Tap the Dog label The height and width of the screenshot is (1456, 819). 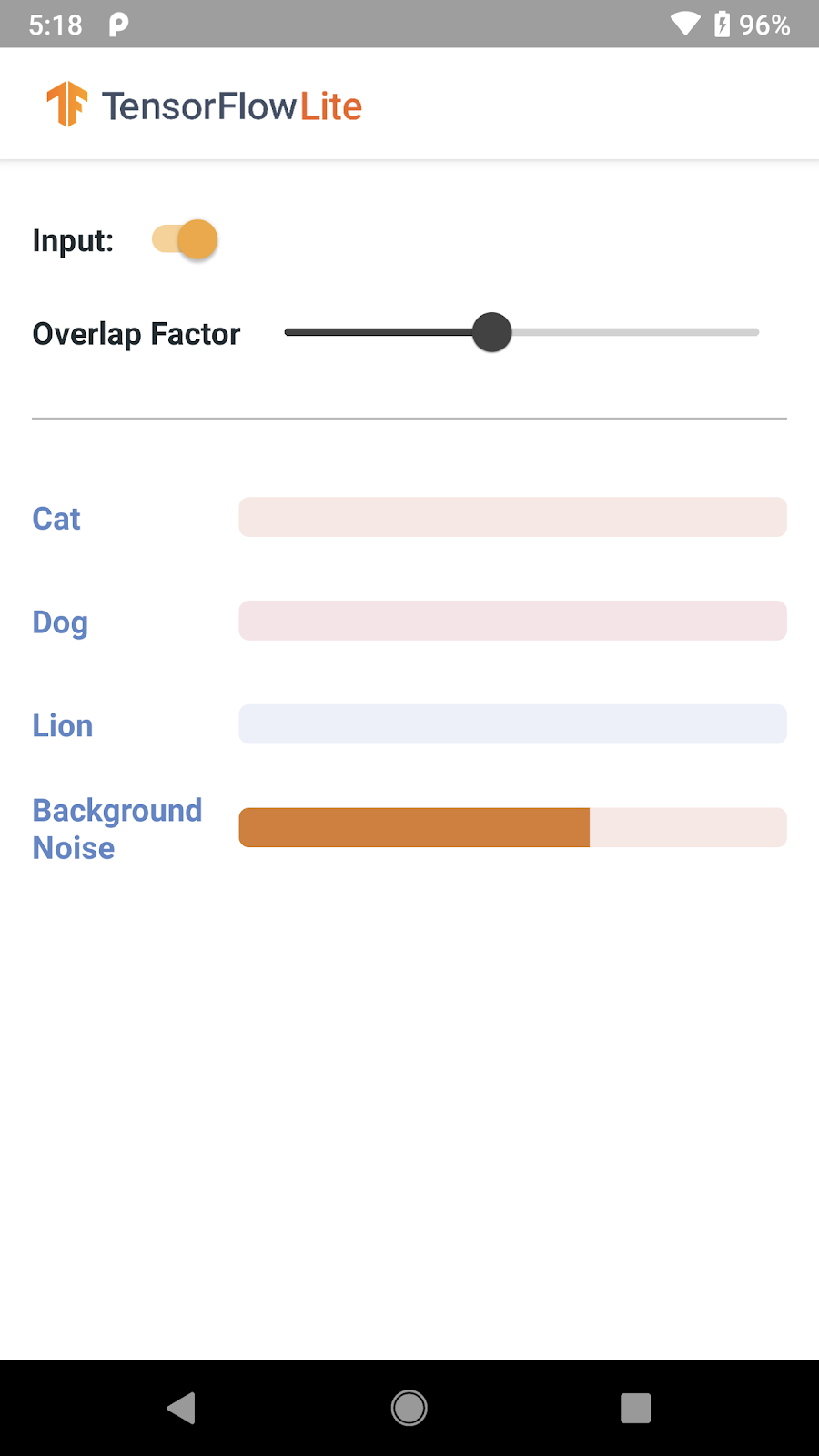coord(60,622)
